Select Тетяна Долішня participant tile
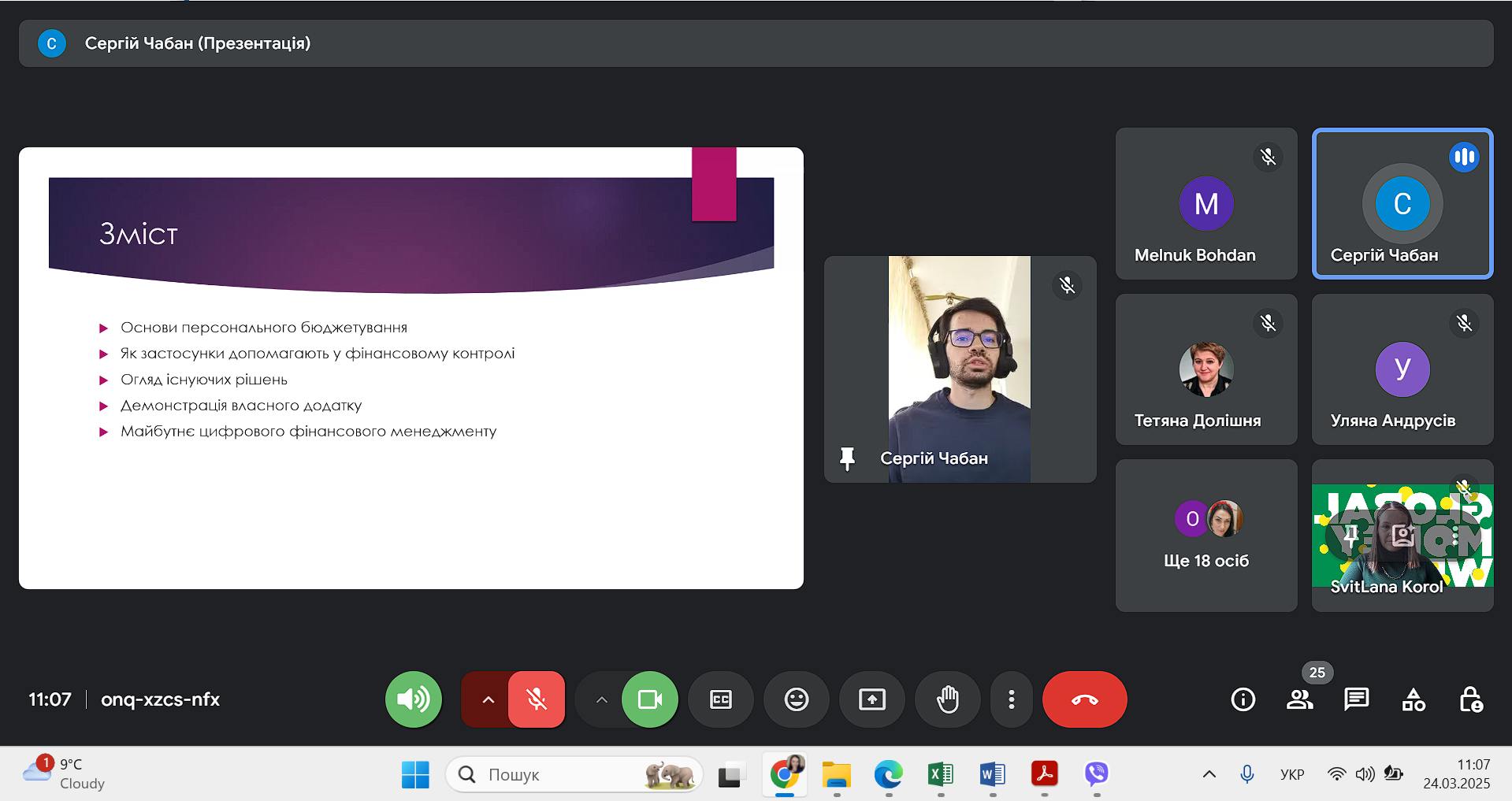The width and height of the screenshot is (1512, 801). [1206, 369]
